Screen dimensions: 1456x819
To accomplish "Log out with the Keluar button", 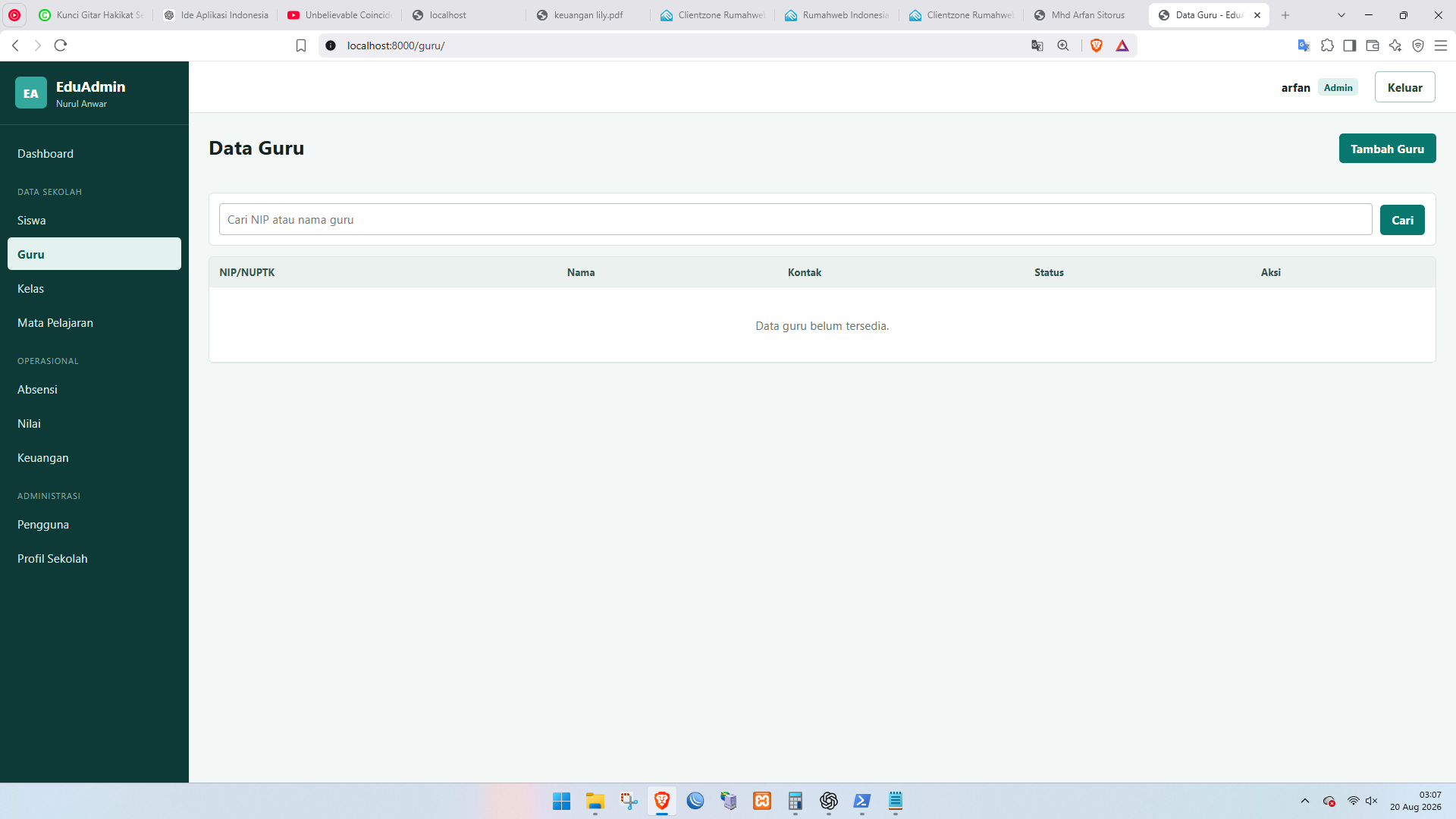I will coord(1404,87).
